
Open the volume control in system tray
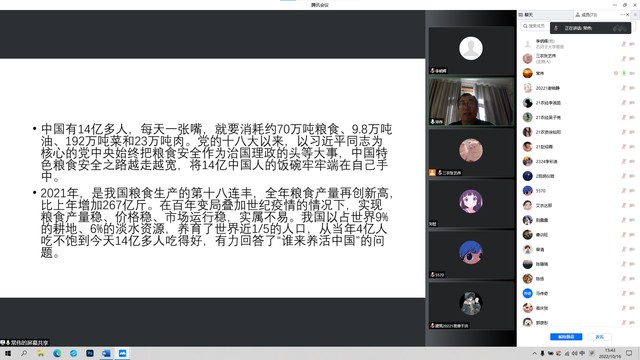coord(574,353)
